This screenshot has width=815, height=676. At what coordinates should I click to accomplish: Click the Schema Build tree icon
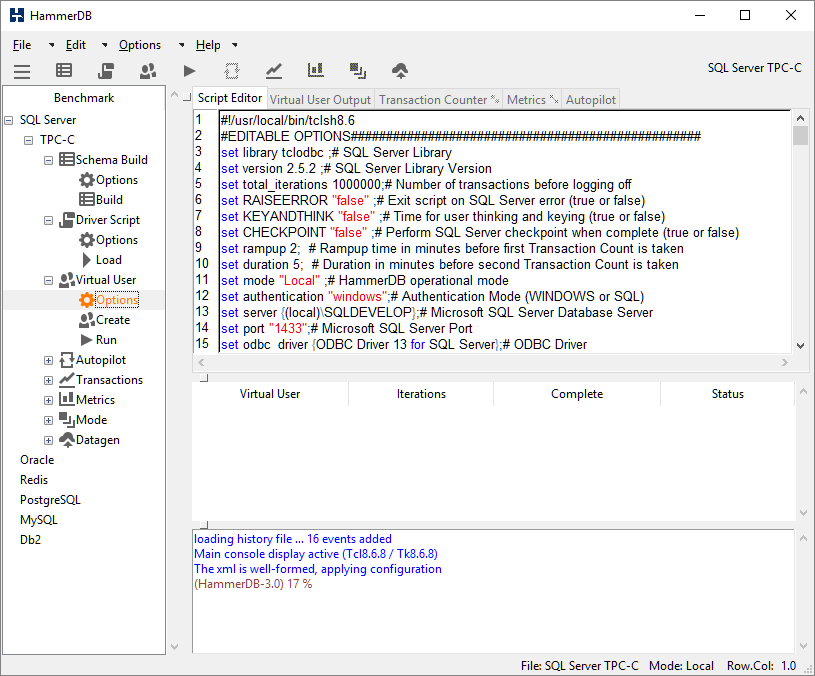pos(67,160)
